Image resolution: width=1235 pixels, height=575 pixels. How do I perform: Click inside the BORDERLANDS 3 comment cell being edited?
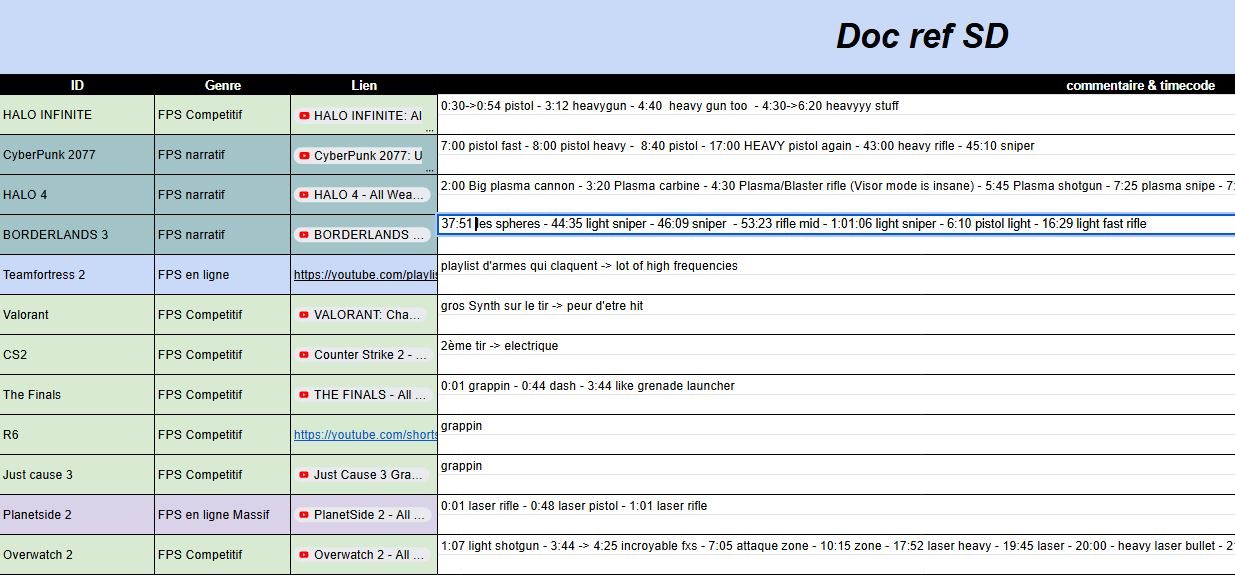pyautogui.click(x=836, y=224)
